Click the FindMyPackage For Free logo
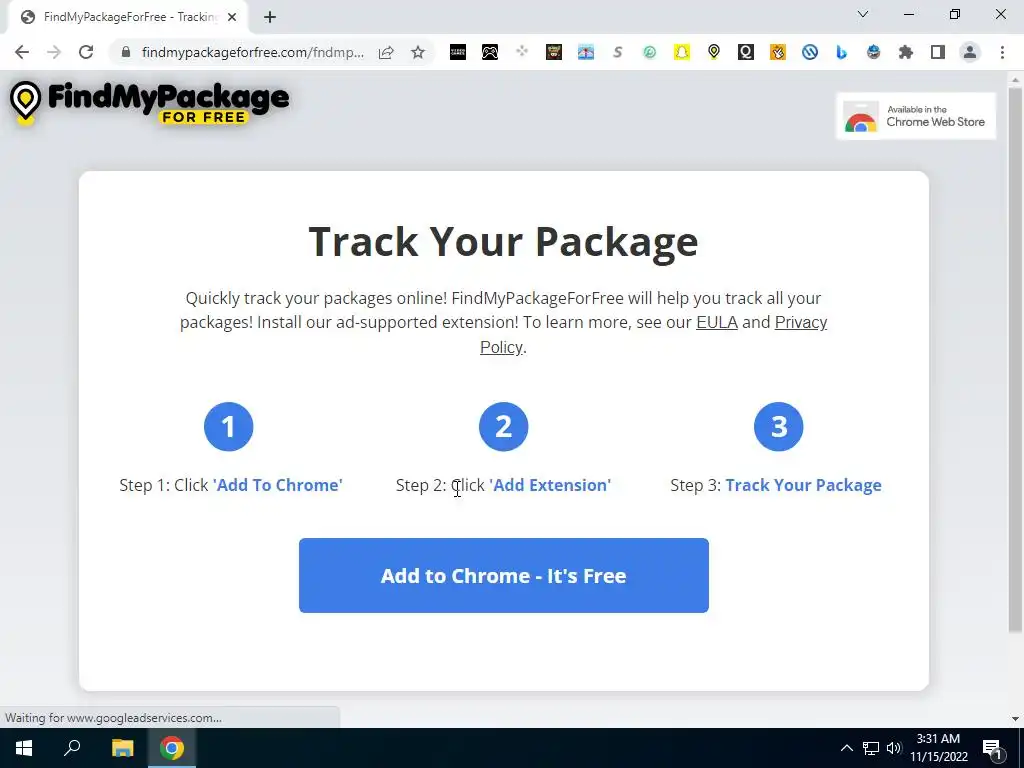The height and width of the screenshot is (768, 1024). pyautogui.click(x=149, y=103)
